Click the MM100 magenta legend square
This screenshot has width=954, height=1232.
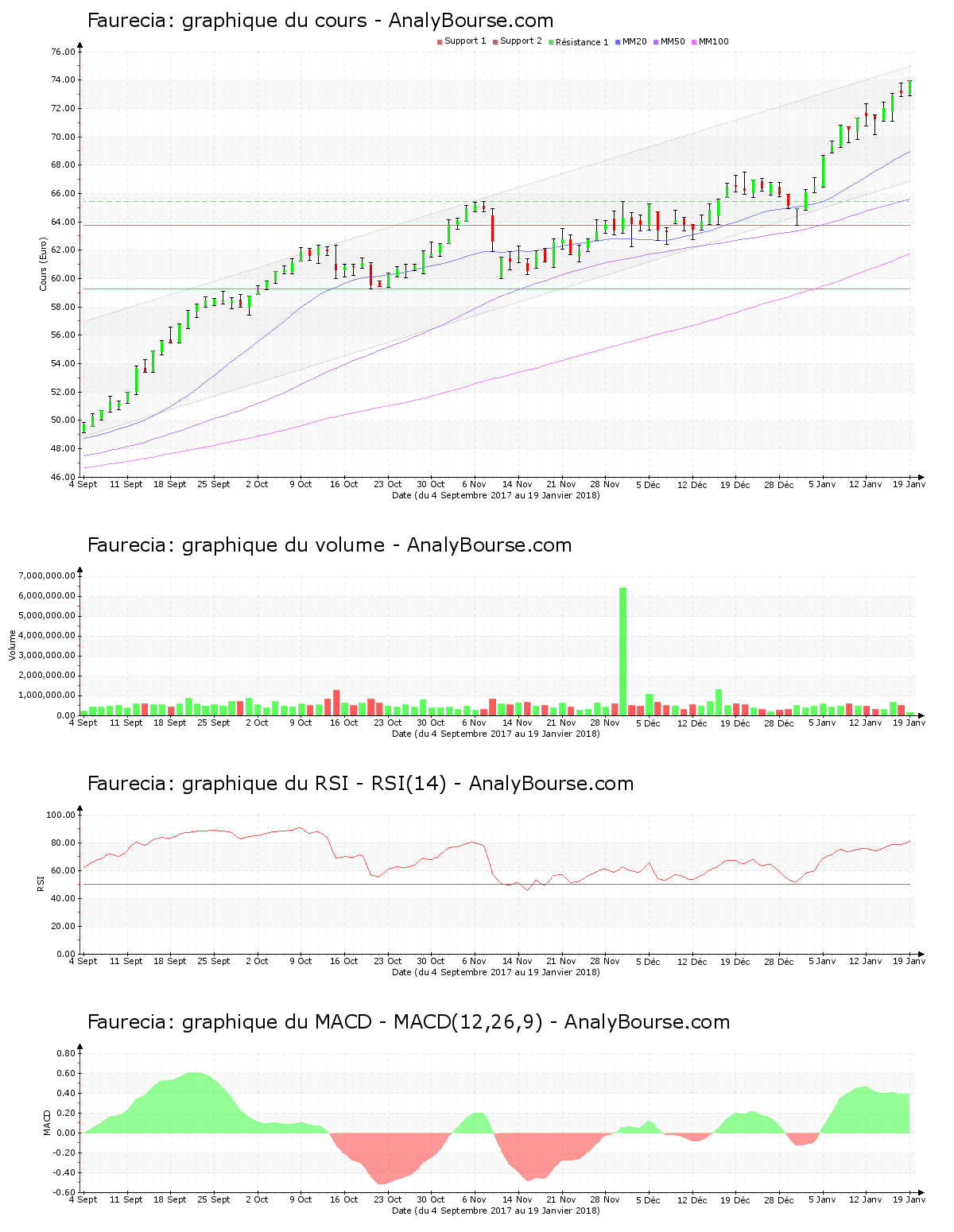(694, 42)
